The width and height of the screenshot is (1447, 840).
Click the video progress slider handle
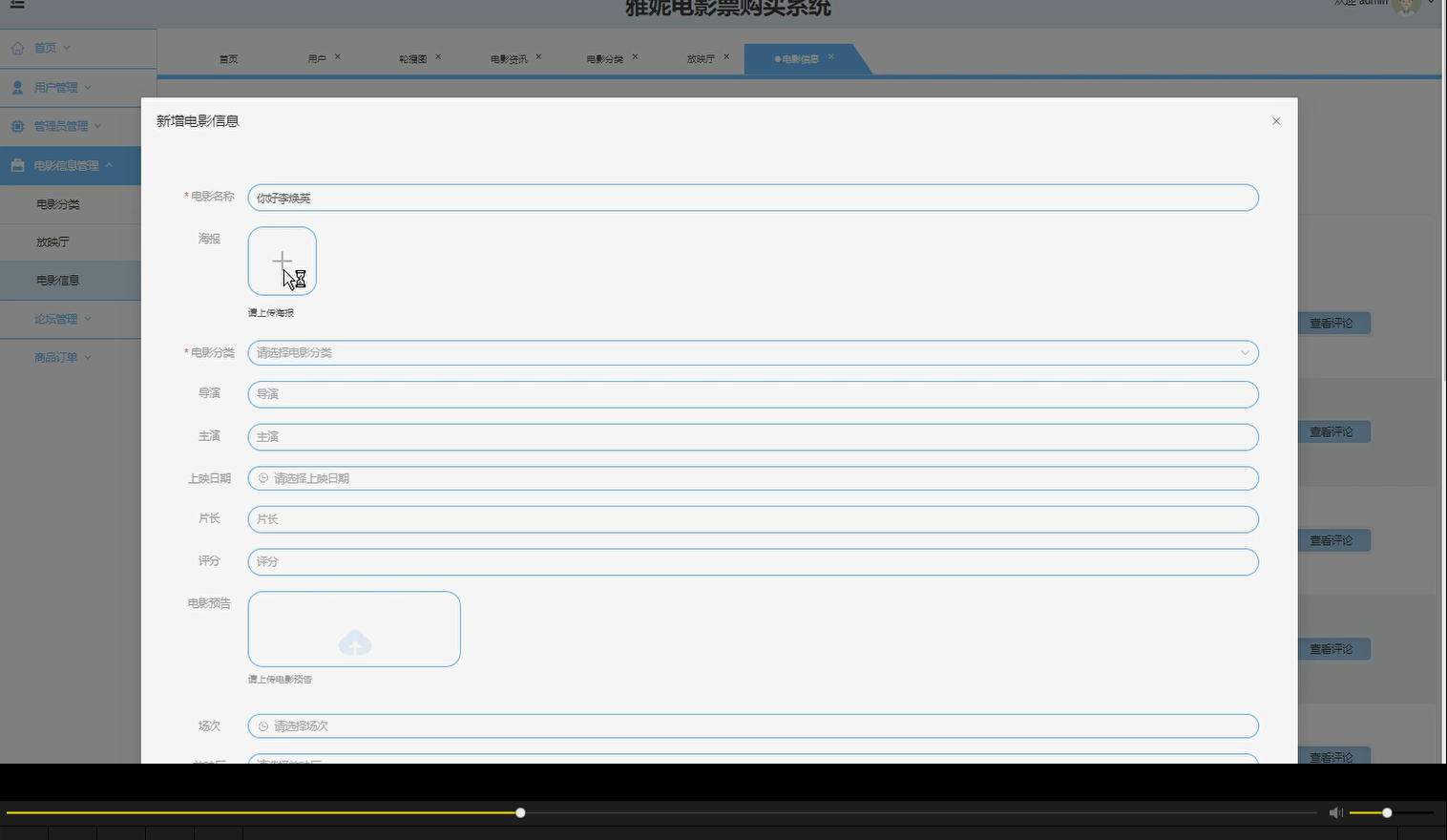pyautogui.click(x=520, y=812)
